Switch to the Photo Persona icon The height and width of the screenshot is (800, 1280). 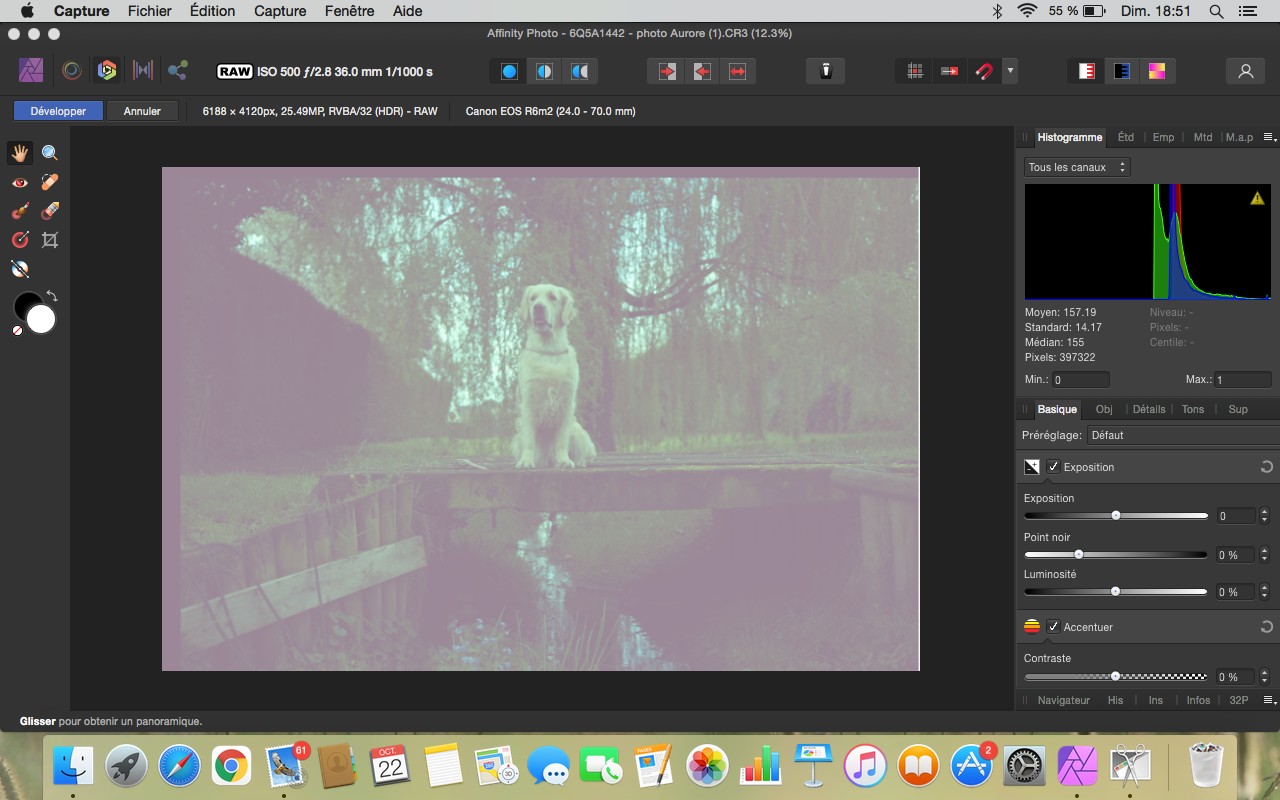[x=31, y=71]
